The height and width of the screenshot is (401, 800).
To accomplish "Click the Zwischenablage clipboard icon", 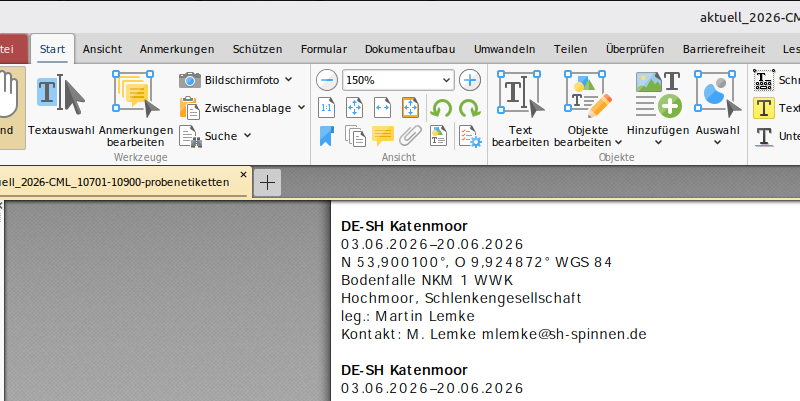I will 189,108.
